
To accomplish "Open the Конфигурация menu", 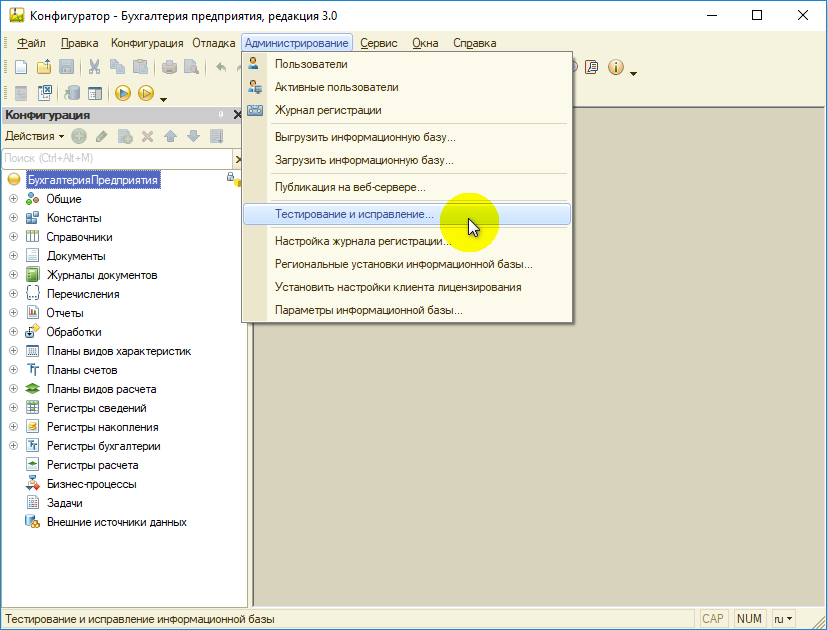I will [147, 43].
